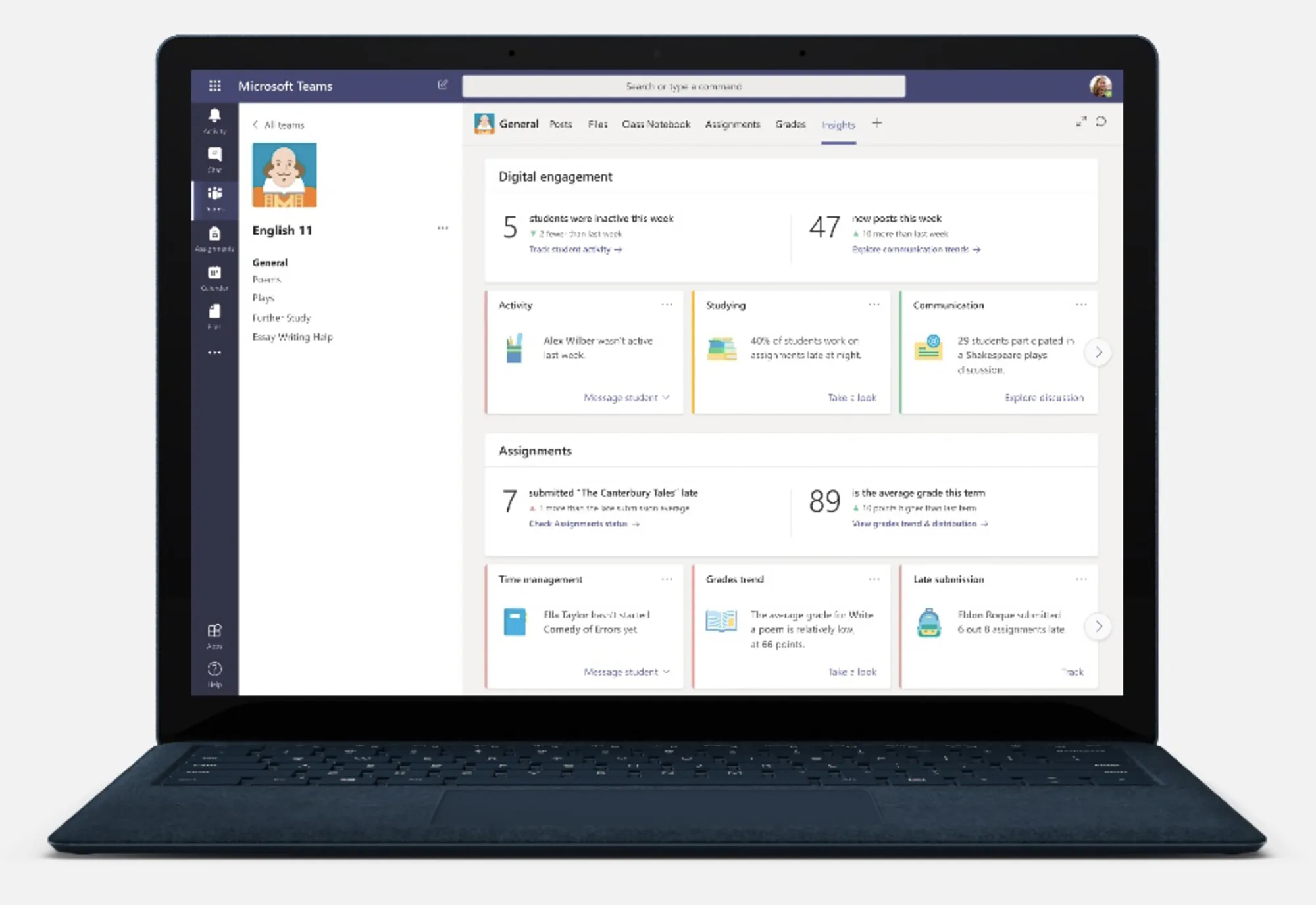This screenshot has width=1316, height=905.
Task: Reload the Insights tab
Action: click(x=1101, y=122)
